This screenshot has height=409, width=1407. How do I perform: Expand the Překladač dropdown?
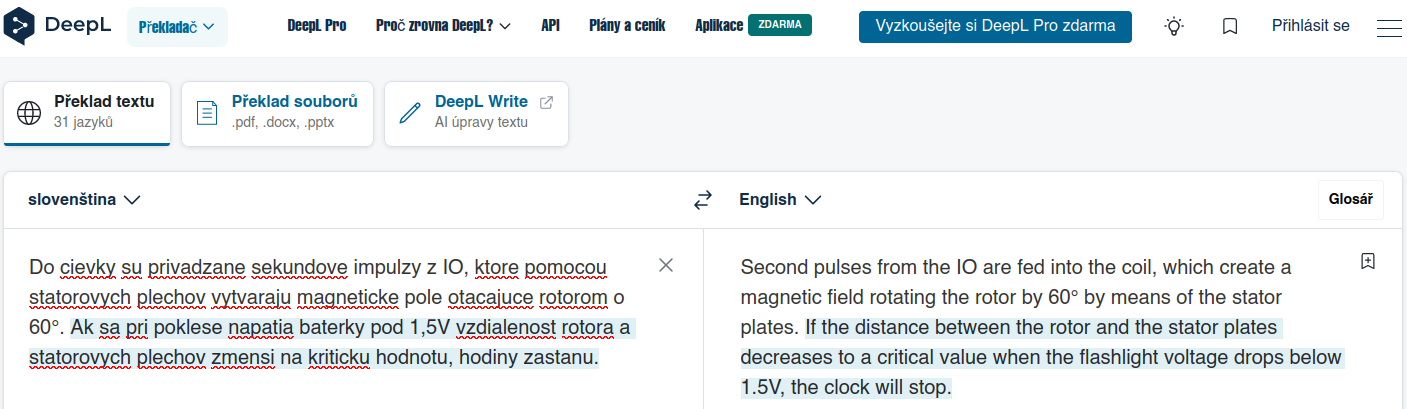(177, 27)
